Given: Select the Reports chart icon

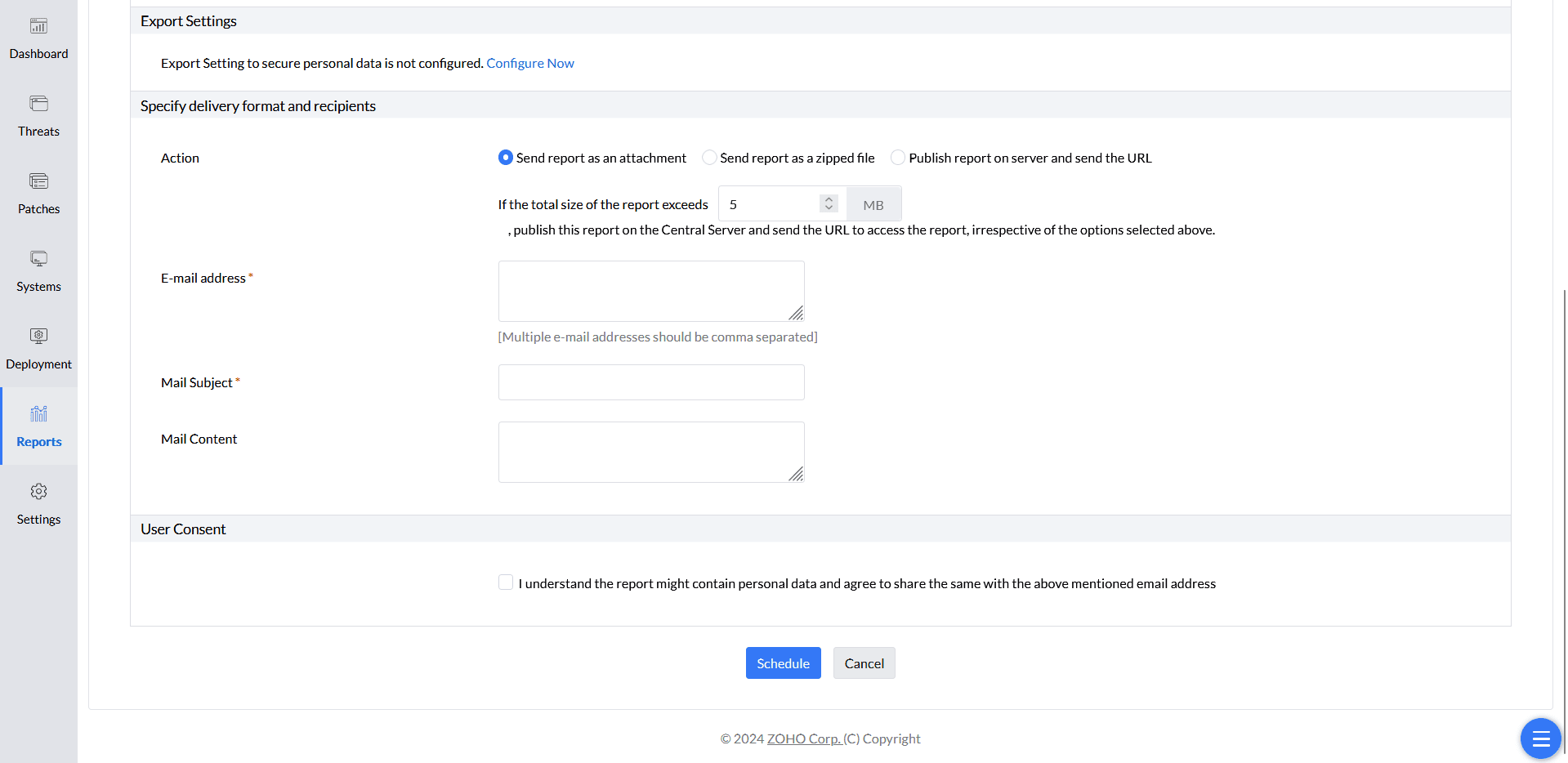Looking at the screenshot, I should [38, 414].
